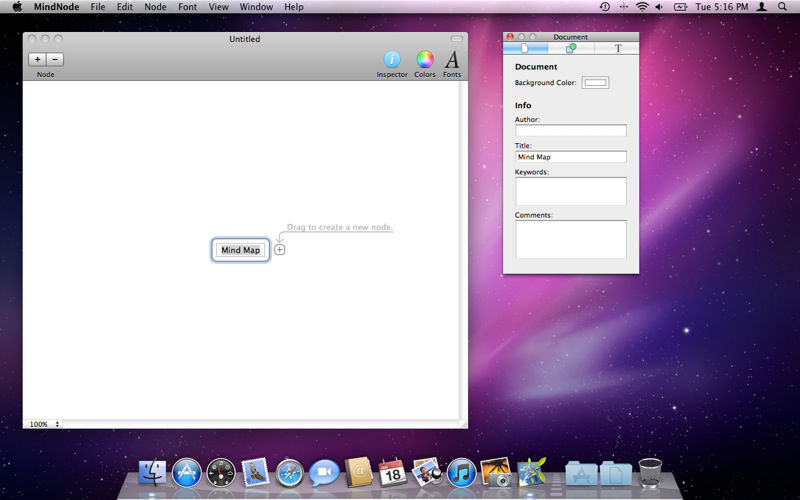Screen dimensions: 800x500
Task: Click the clock showing Tue 5:16 PM
Action: click(721, 7)
